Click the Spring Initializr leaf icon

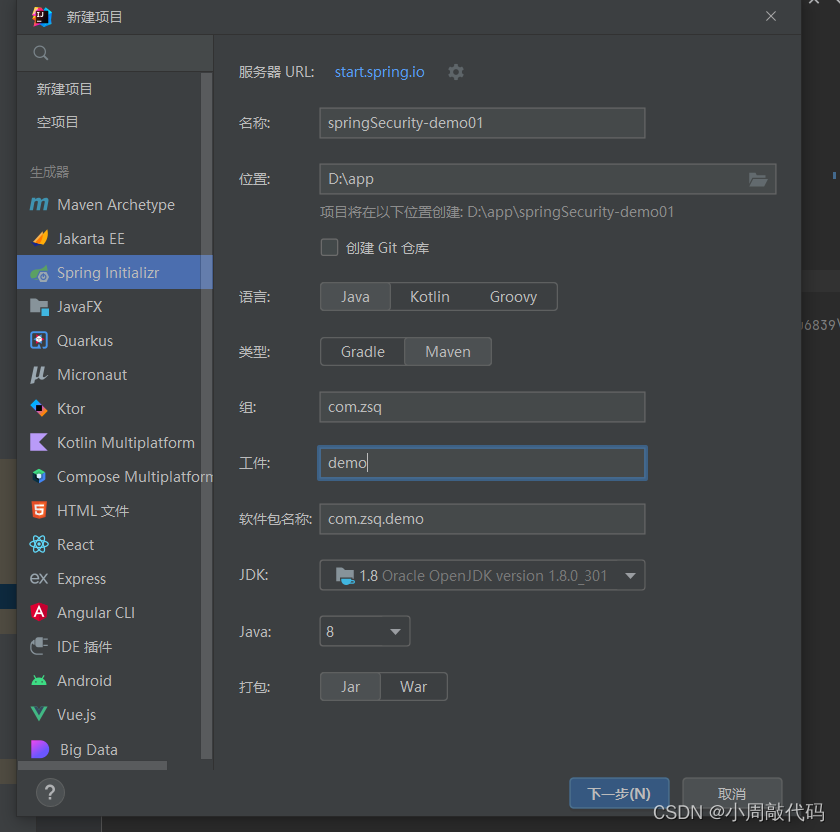40,273
